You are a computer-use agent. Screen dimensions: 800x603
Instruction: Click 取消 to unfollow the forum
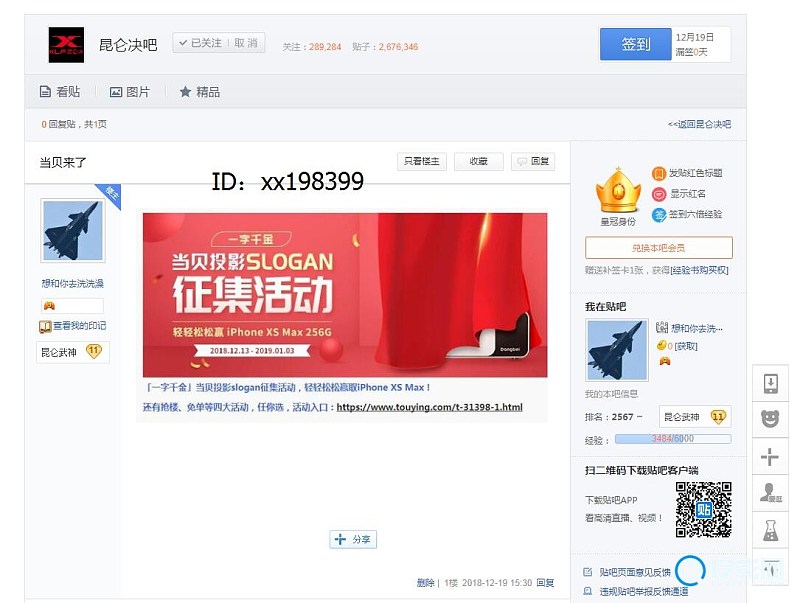click(246, 43)
